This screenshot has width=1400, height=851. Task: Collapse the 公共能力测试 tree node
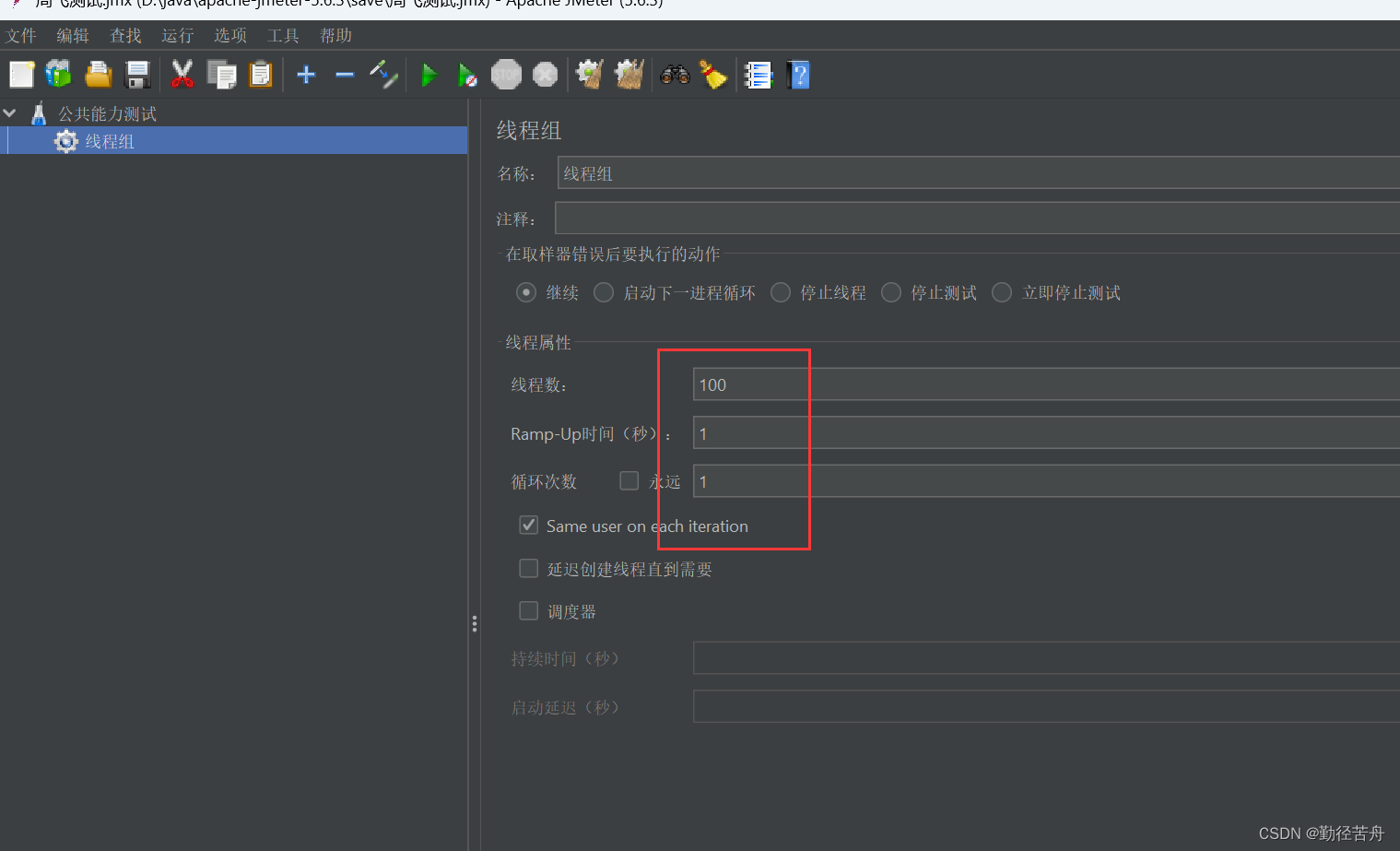coord(10,112)
